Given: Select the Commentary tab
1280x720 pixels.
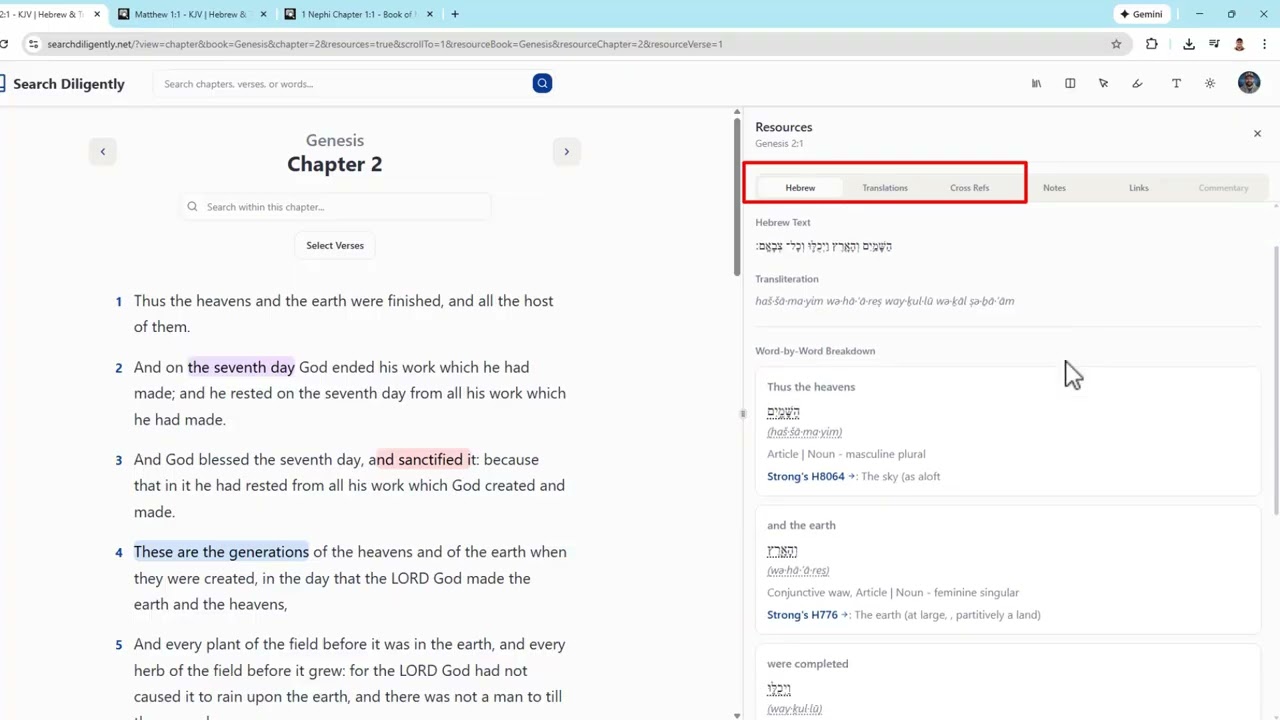Looking at the screenshot, I should click(x=1223, y=188).
